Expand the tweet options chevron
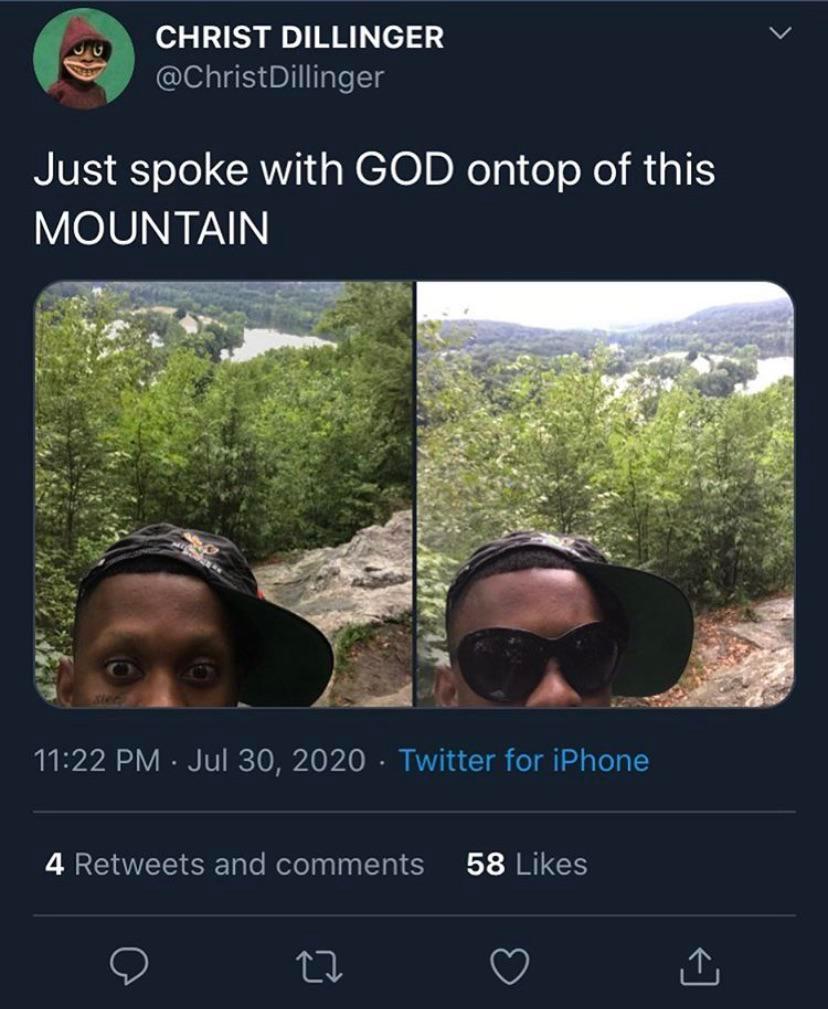The width and height of the screenshot is (828, 1009). (x=779, y=34)
